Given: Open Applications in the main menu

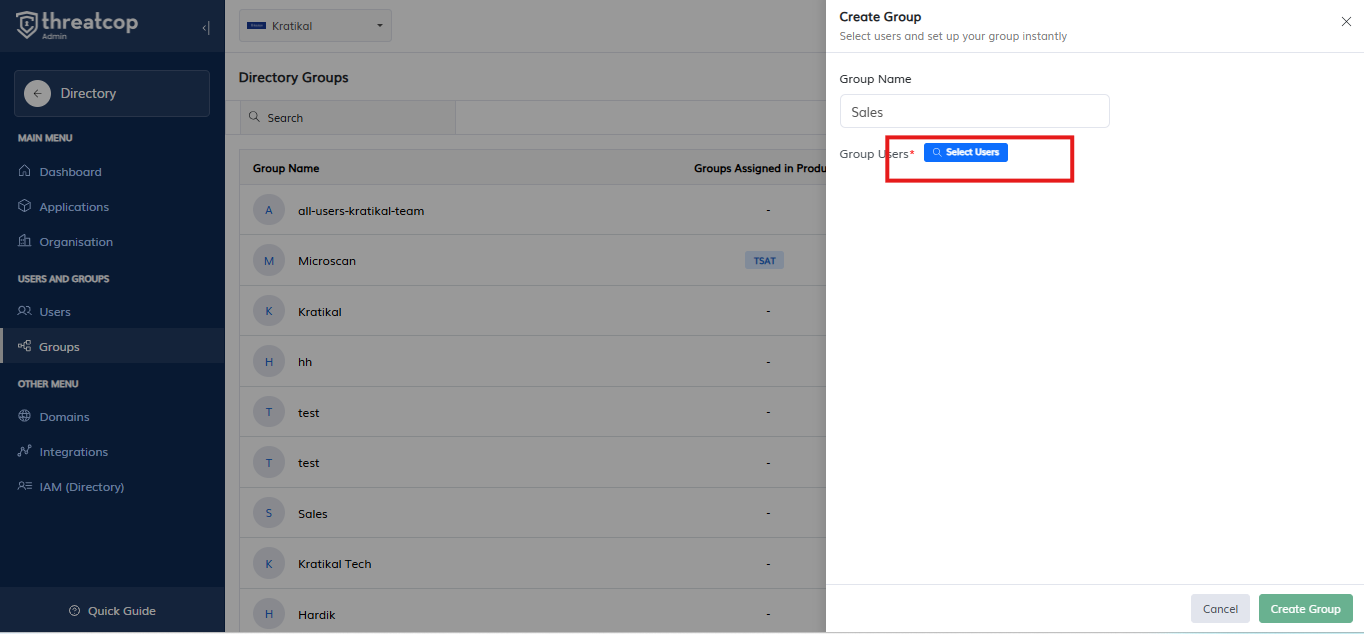Looking at the screenshot, I should pos(73,207).
